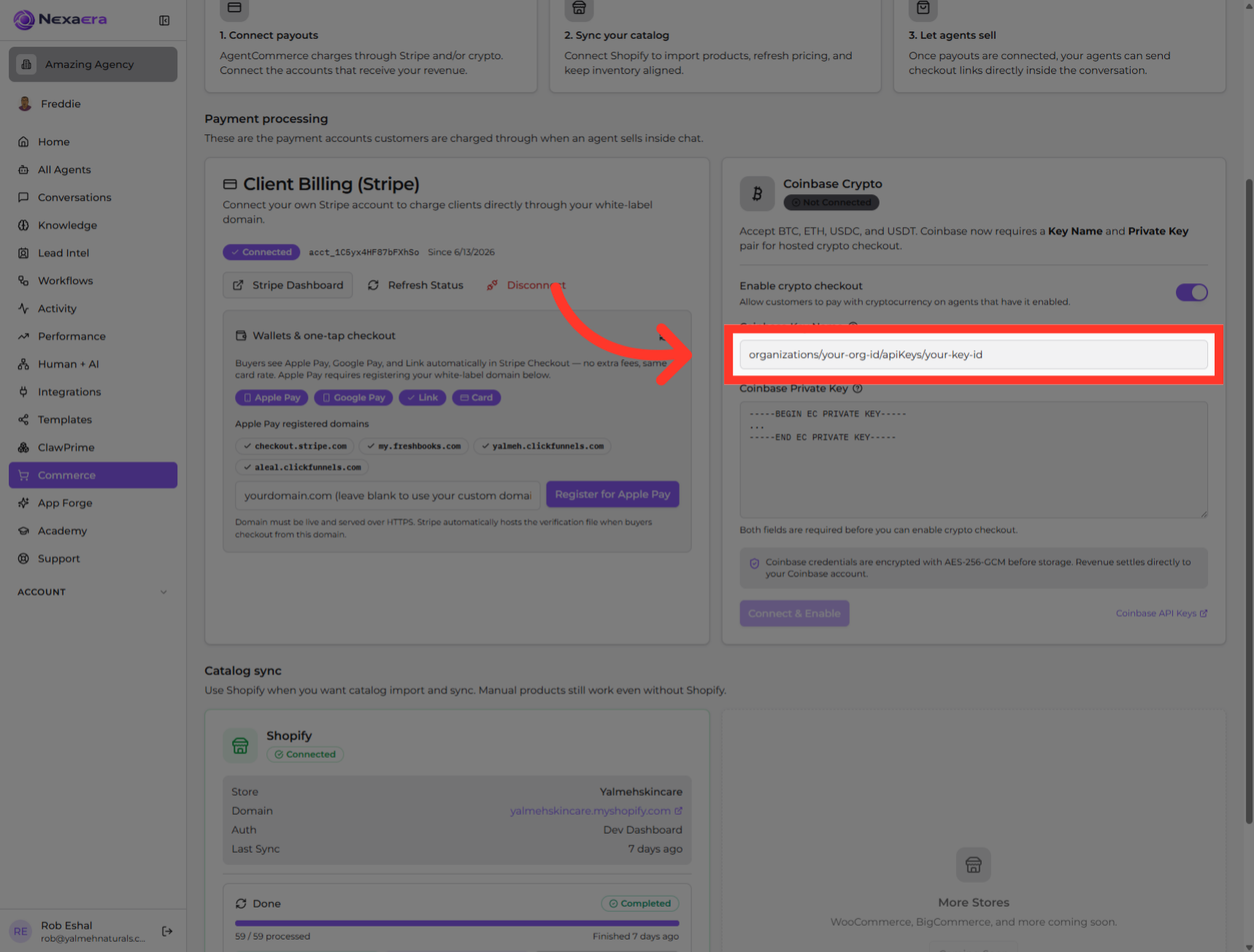
Task: Click the Bitcoin icon for Coinbase Crypto
Action: pyautogui.click(x=757, y=193)
